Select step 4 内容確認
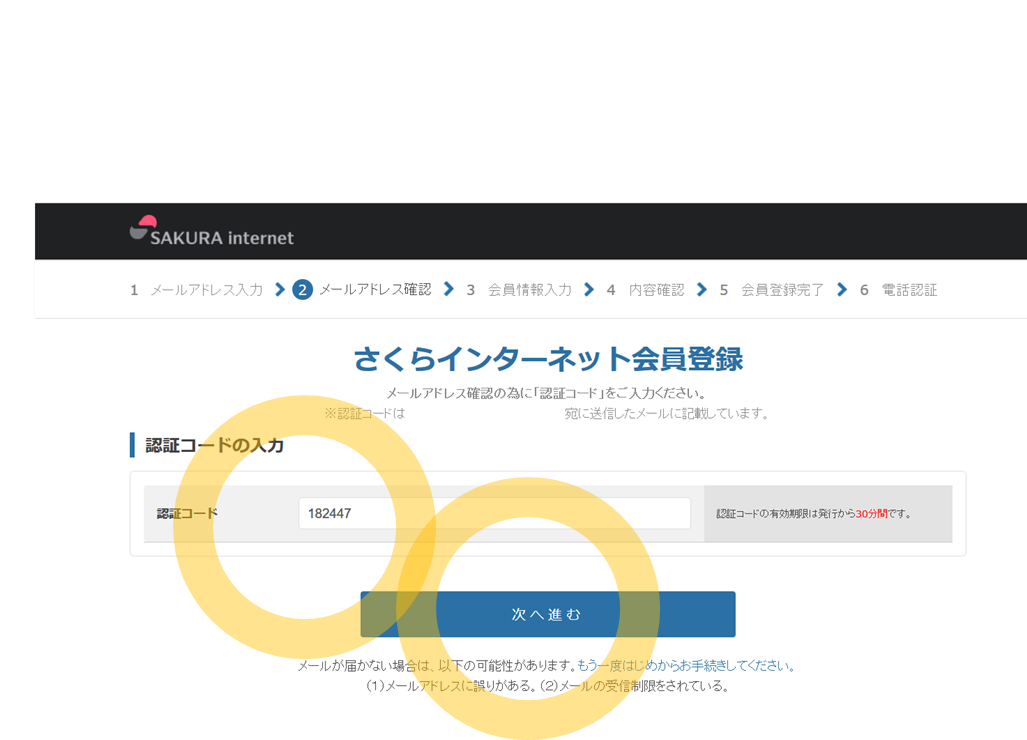1027x740 pixels. point(645,290)
